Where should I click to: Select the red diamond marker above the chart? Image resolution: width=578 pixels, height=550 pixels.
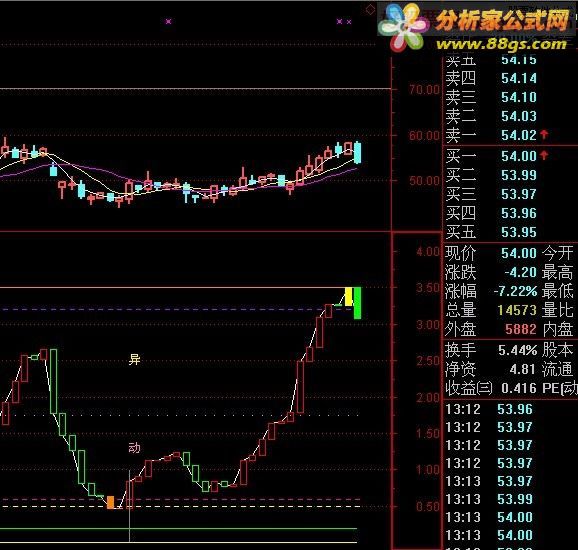370,10
